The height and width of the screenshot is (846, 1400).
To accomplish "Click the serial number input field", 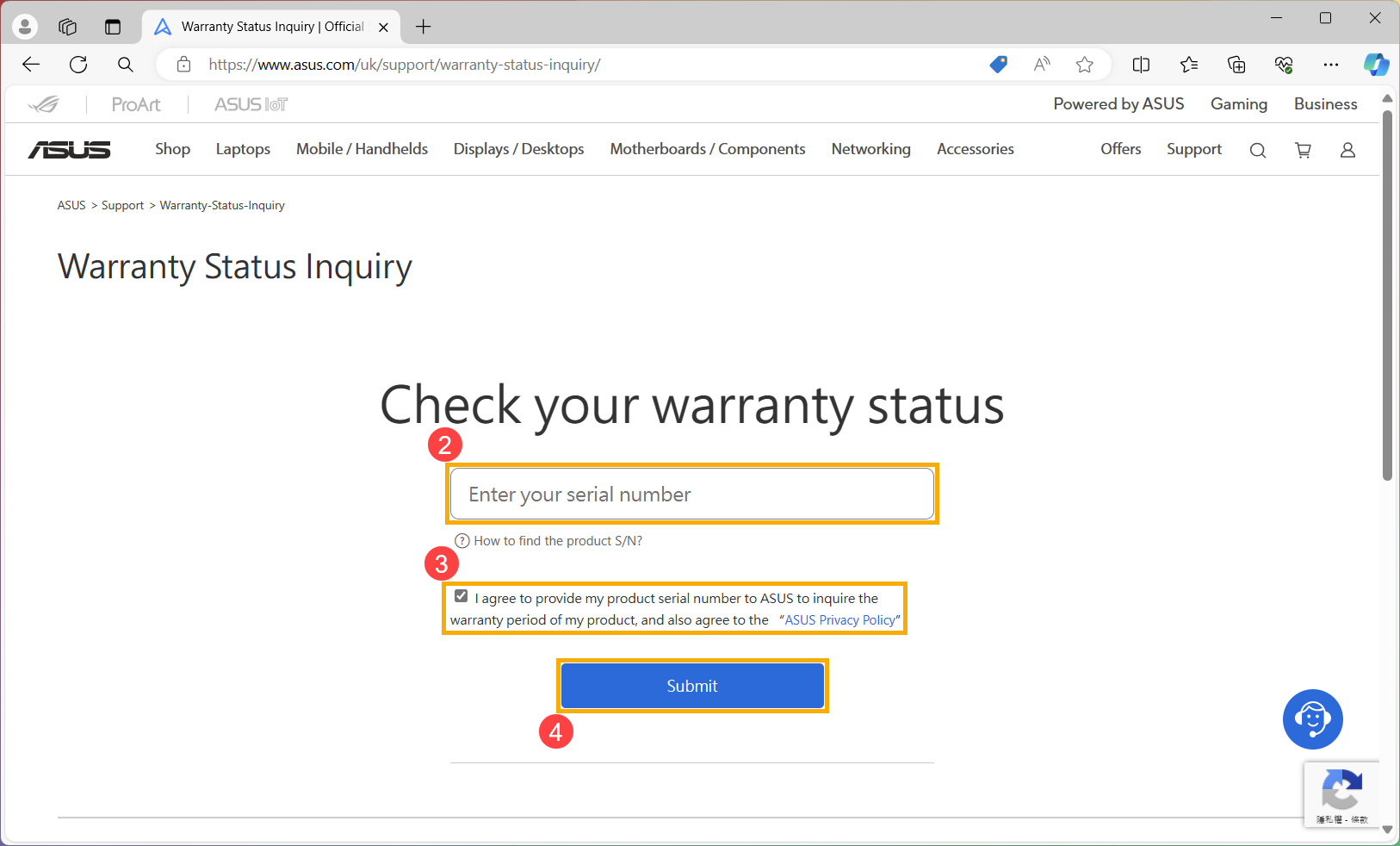I will pos(692,494).
